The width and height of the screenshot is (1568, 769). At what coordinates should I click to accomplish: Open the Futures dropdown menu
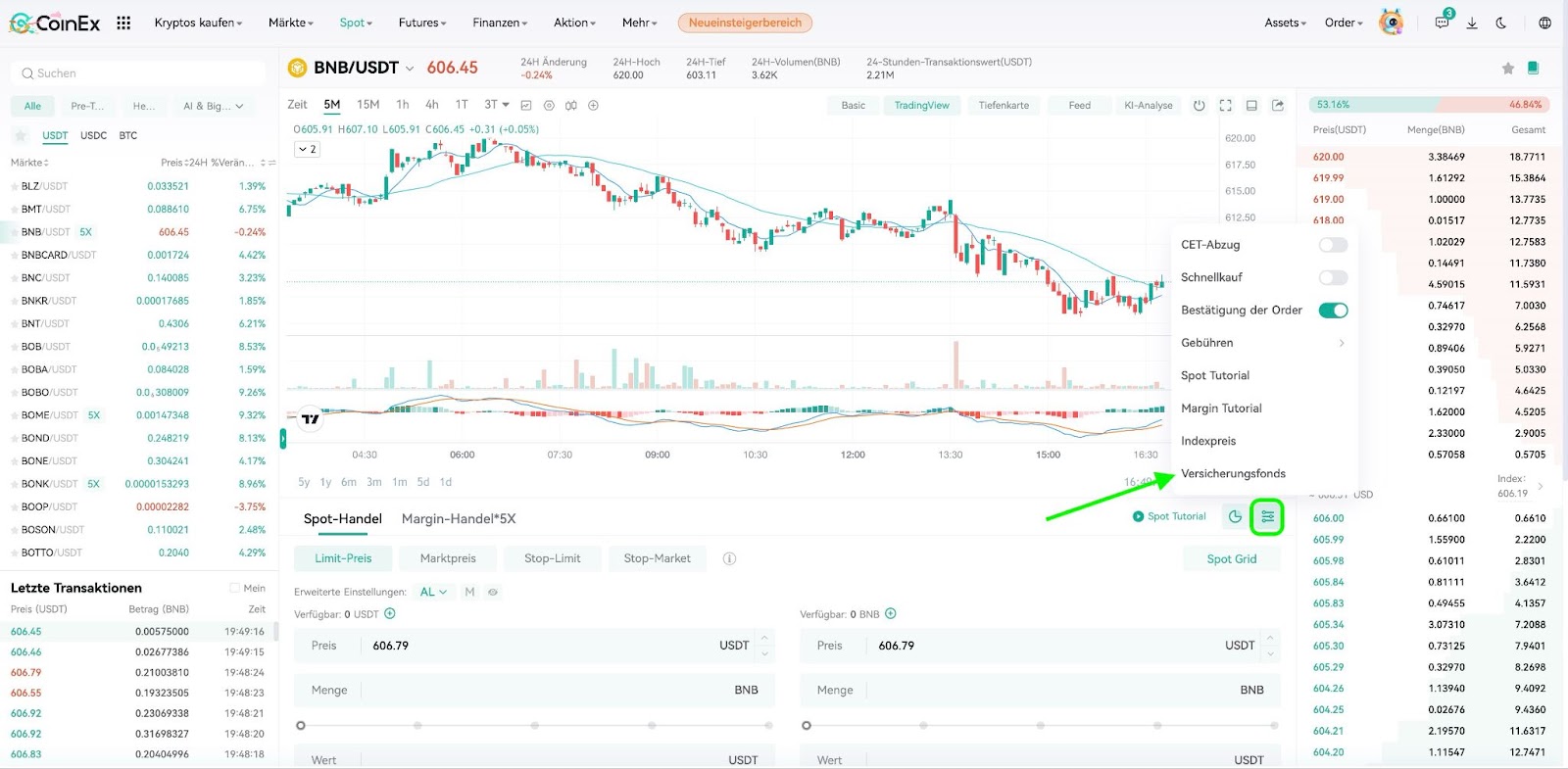422,23
